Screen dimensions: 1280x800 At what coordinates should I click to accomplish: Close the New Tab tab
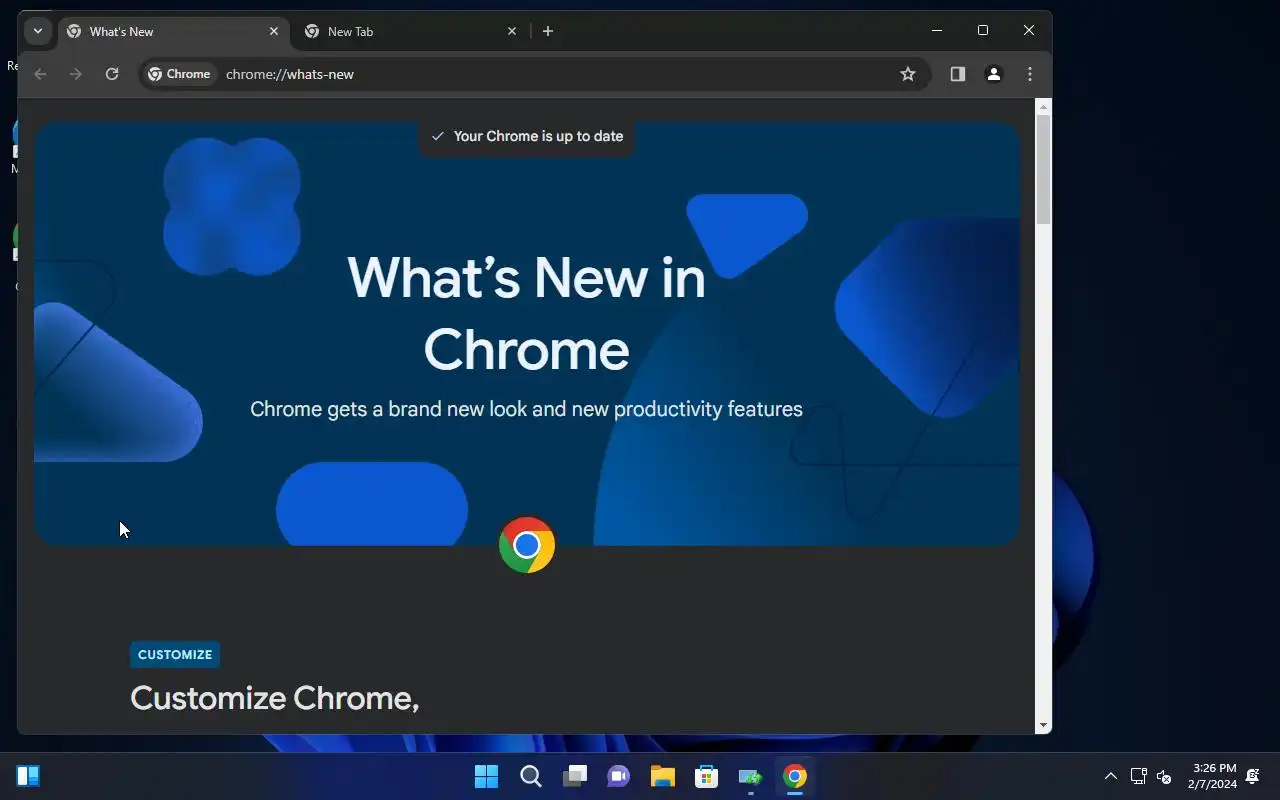pyautogui.click(x=512, y=31)
